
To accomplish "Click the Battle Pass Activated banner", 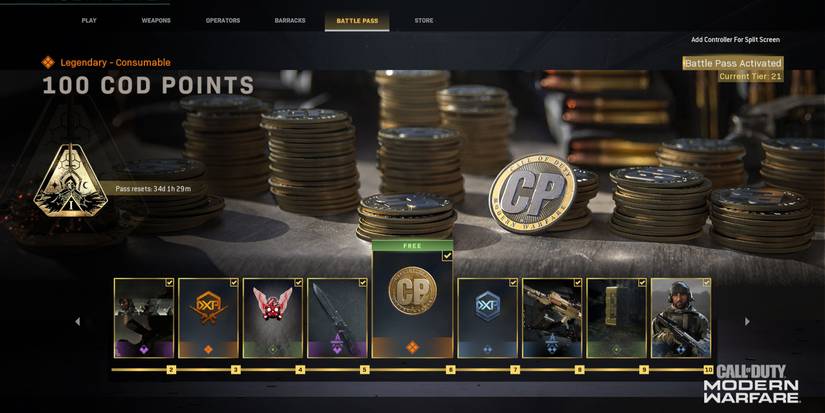I will tap(733, 63).
